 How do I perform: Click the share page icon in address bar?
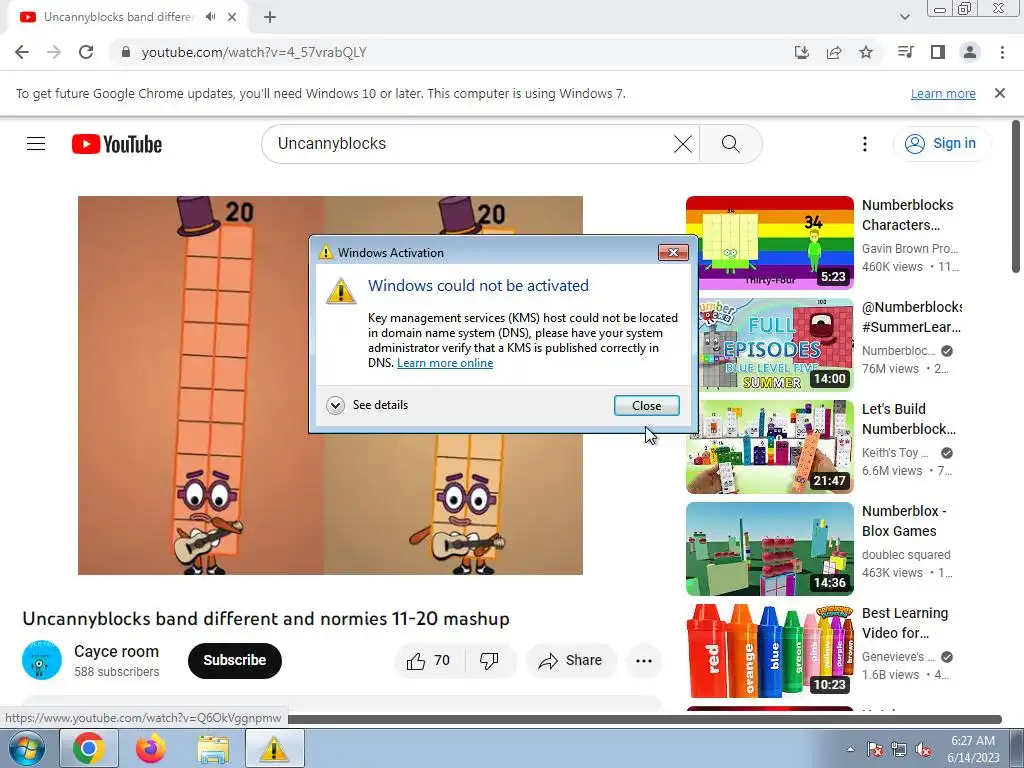[x=834, y=52]
